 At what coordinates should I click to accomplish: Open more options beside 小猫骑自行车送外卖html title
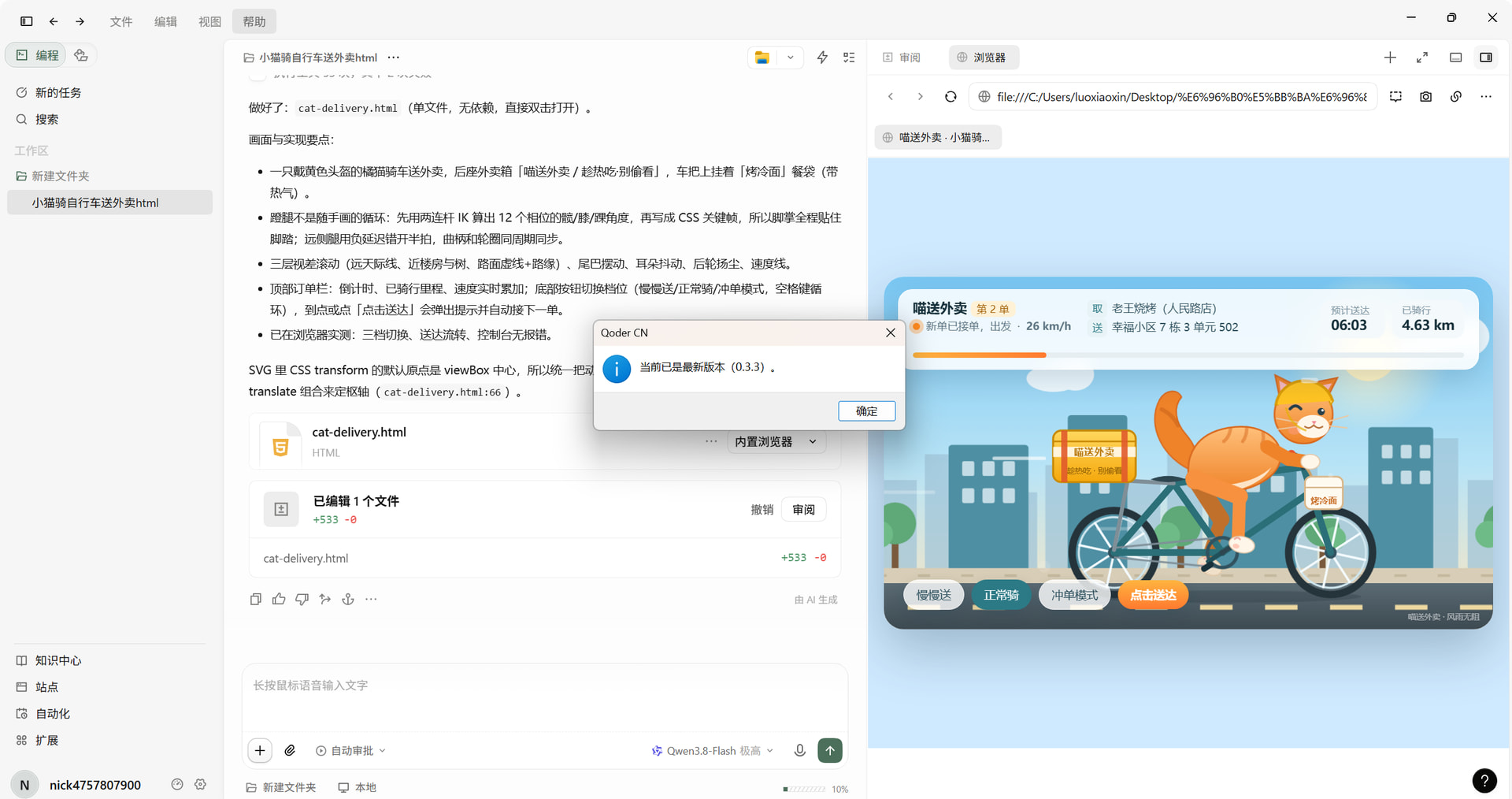click(x=394, y=58)
